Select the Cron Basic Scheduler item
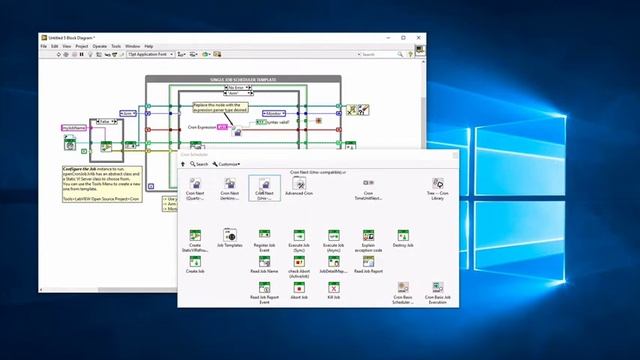 point(403,293)
